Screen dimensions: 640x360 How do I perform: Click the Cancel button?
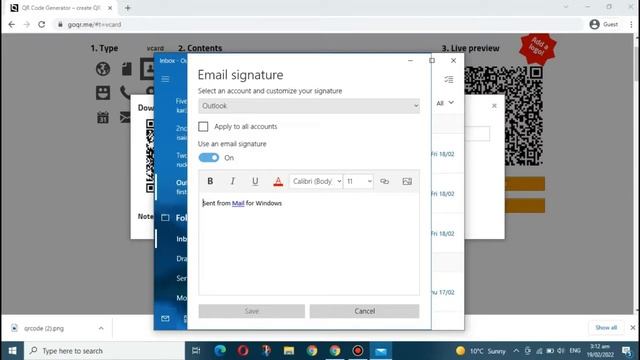[364, 311]
